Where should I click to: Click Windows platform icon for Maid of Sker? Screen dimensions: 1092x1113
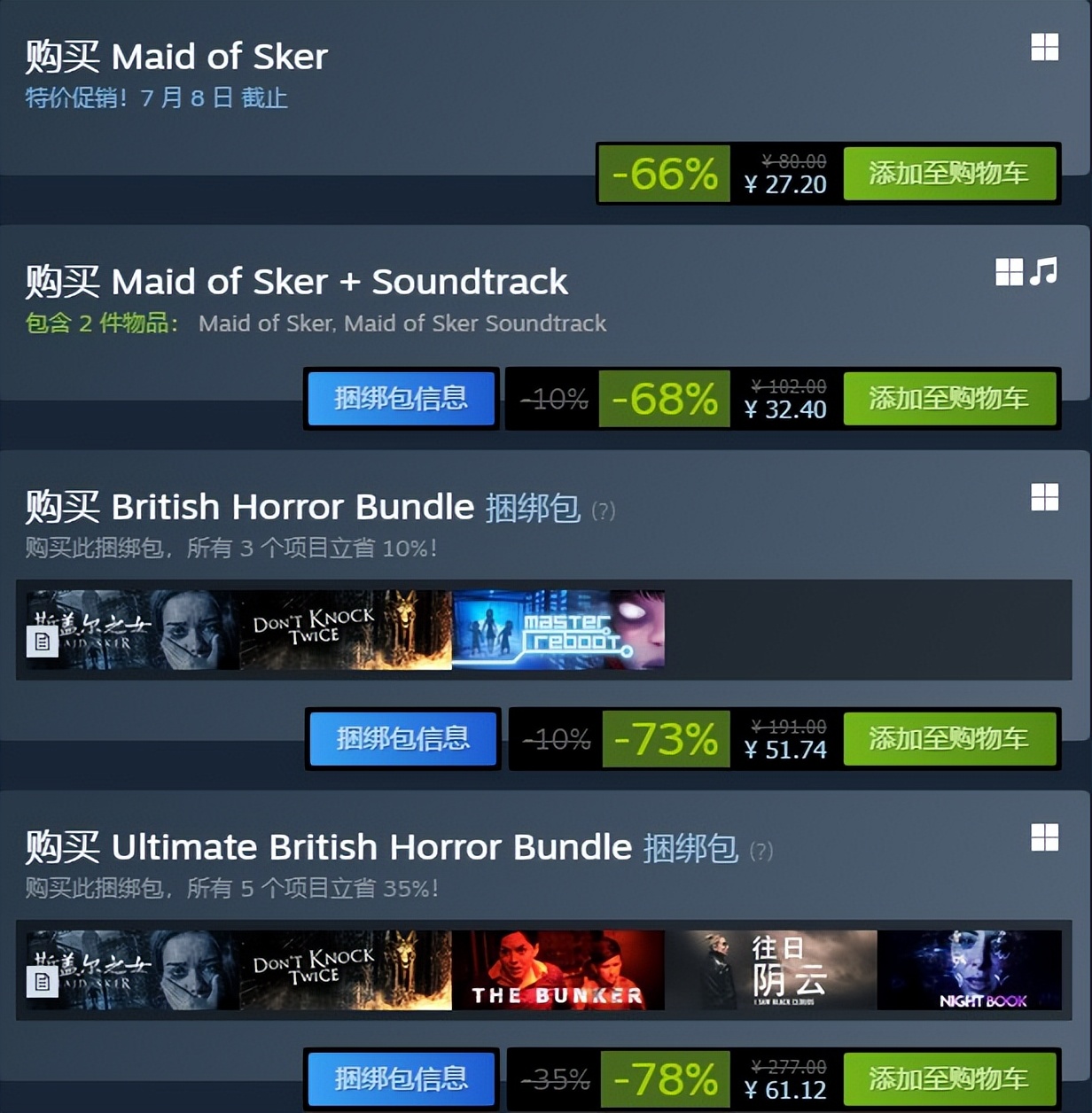(1045, 47)
